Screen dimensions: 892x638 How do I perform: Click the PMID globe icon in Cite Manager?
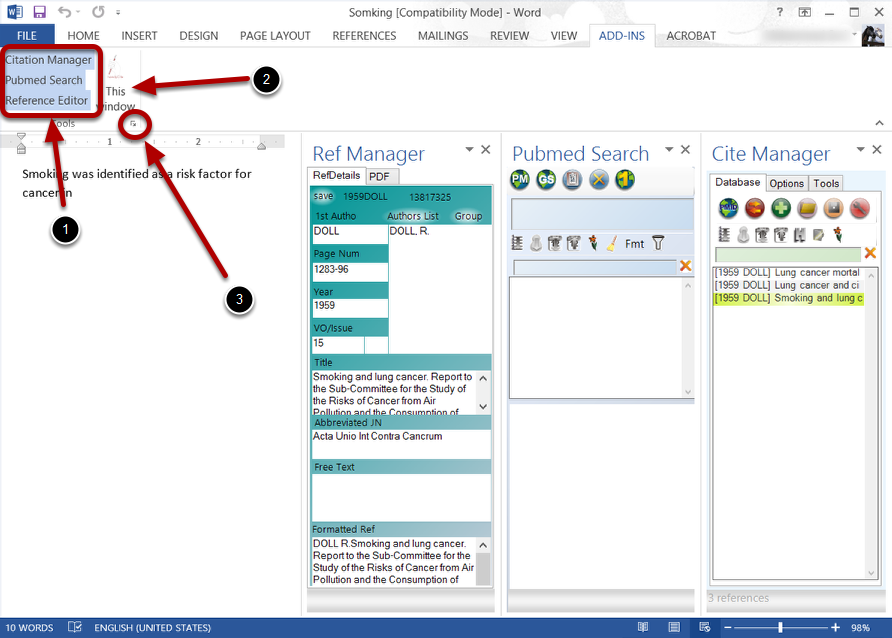tap(728, 209)
